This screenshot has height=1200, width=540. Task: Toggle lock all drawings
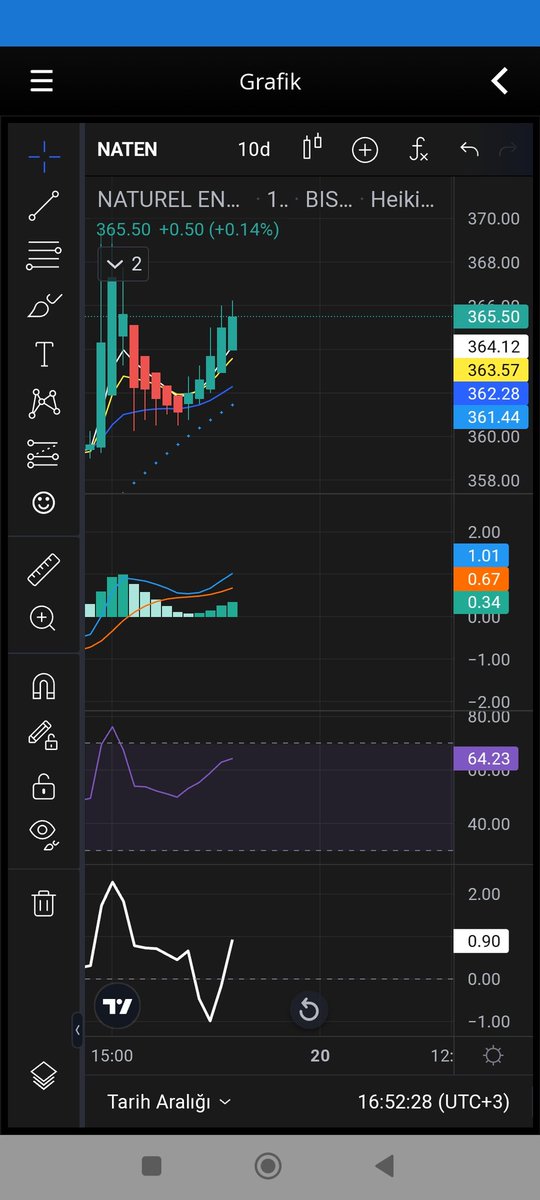pyautogui.click(x=43, y=786)
